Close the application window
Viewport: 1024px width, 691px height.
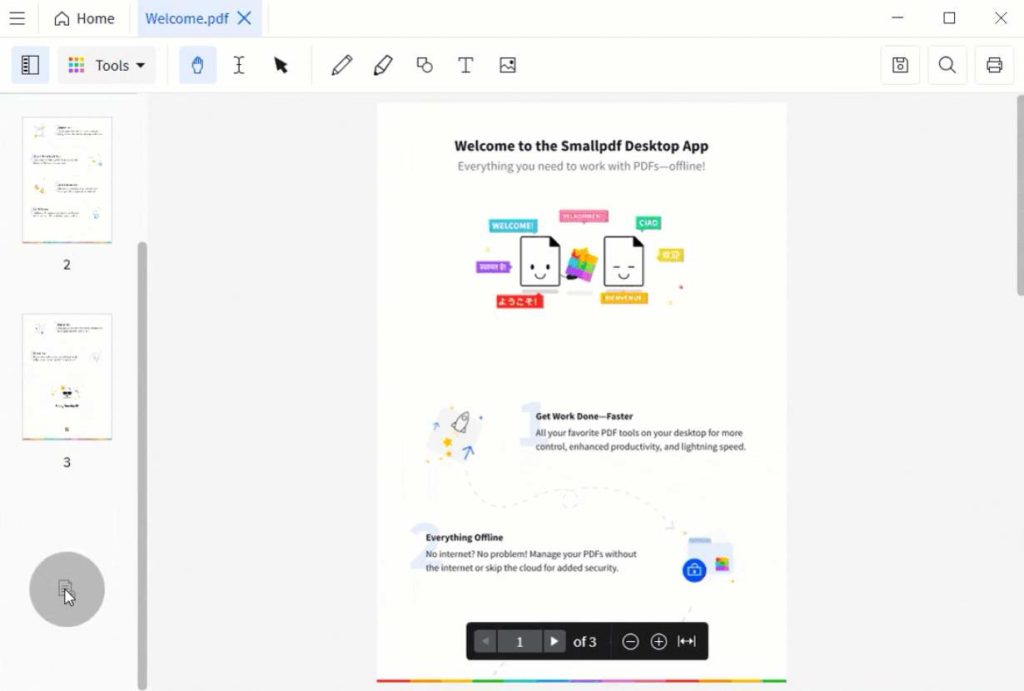pos(1000,18)
